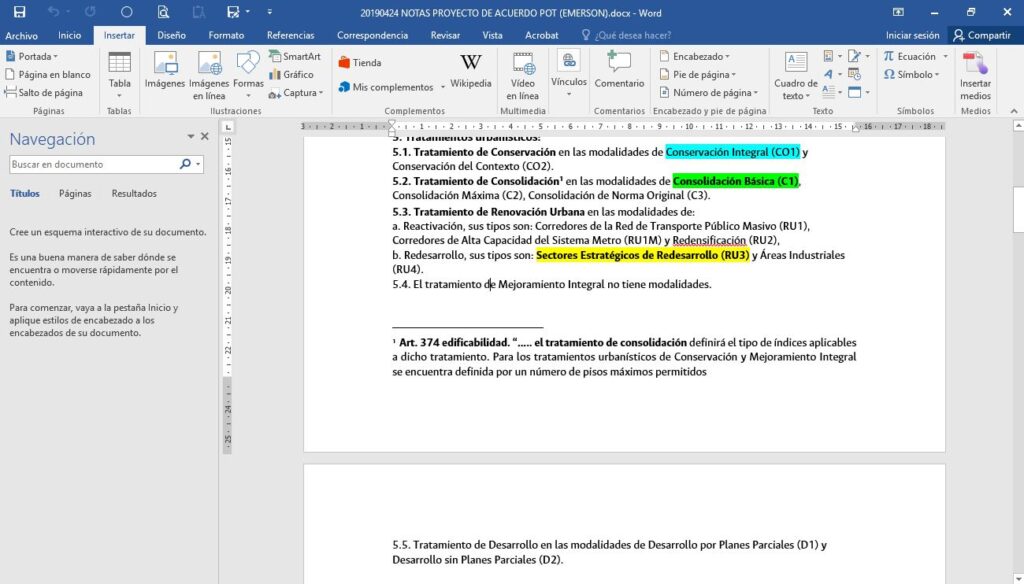This screenshot has height=584, width=1024.
Task: Open the Tabla insert dropdown
Action: coord(120,75)
